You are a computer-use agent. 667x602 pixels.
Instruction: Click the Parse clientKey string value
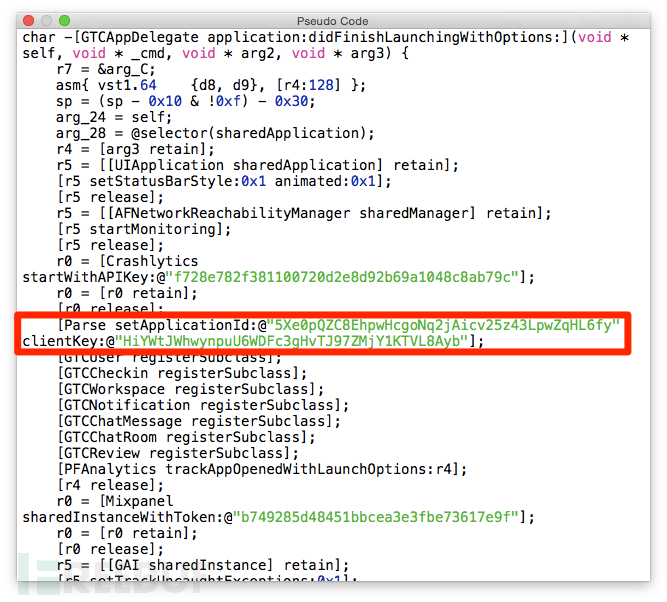coord(291,341)
